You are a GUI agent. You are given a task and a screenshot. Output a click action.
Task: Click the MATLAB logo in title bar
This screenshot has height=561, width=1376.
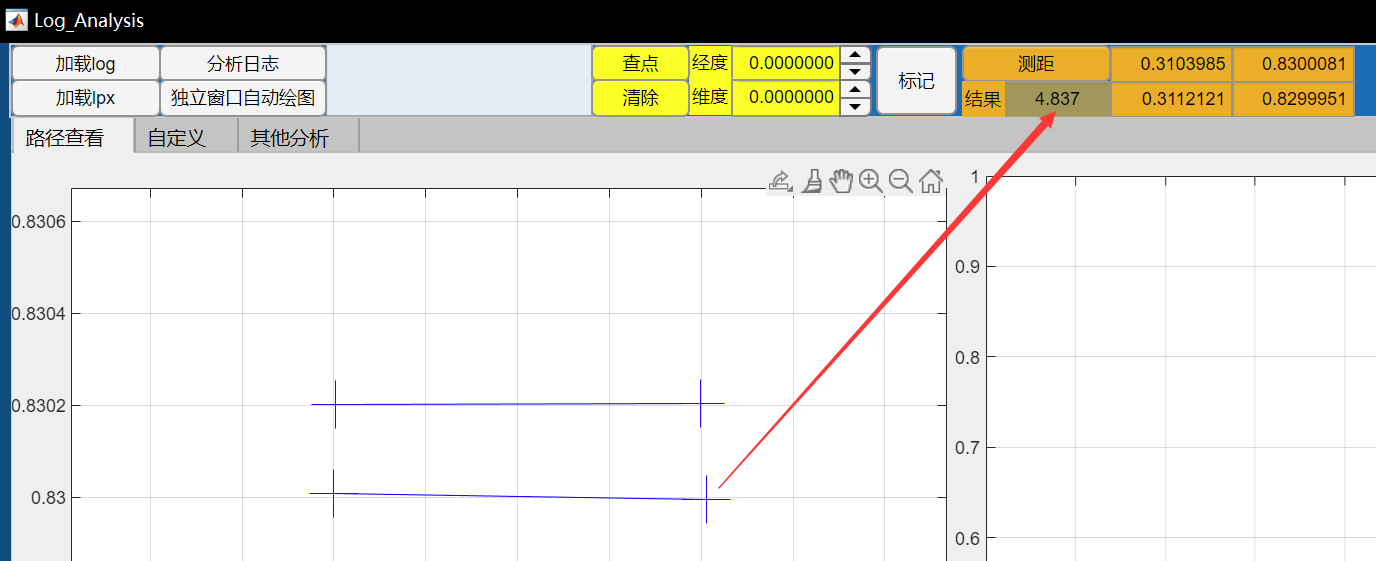coord(17,20)
